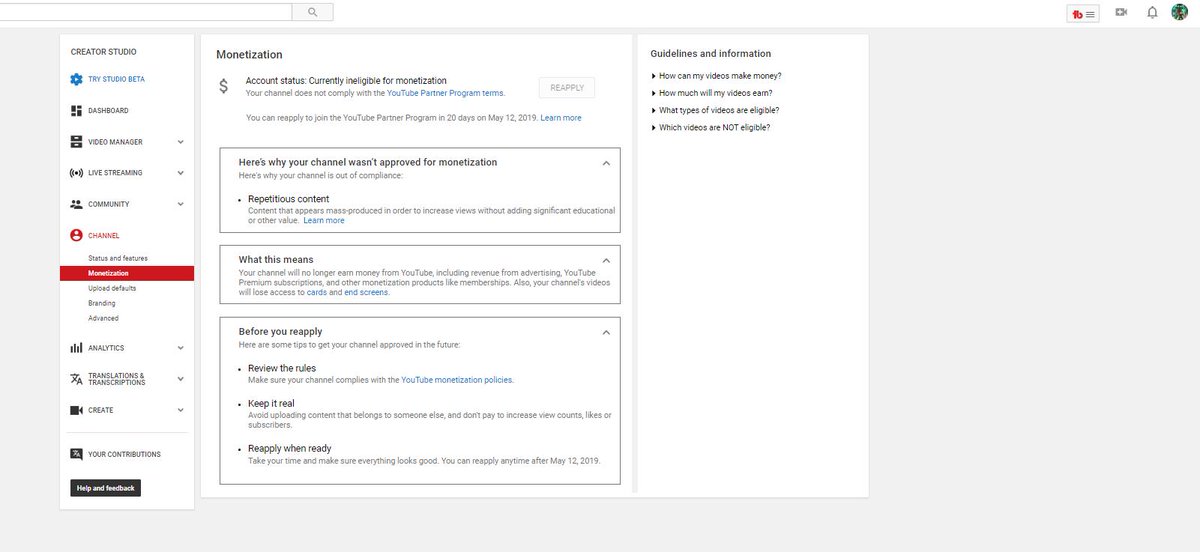
Task: Expand the Community section chevron
Action: 180,204
